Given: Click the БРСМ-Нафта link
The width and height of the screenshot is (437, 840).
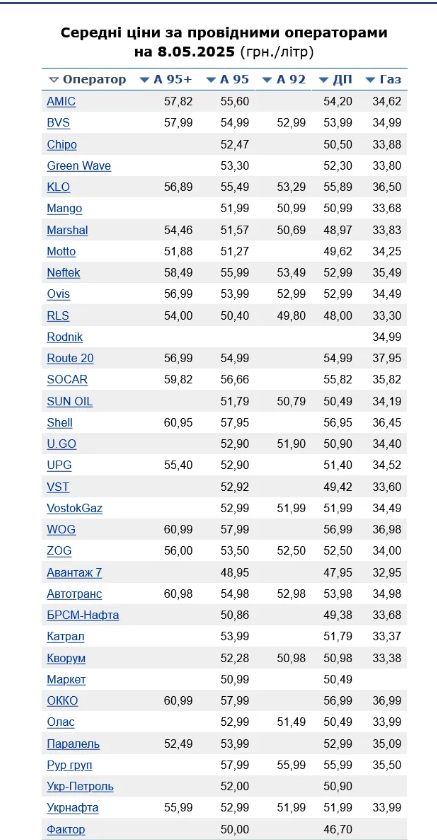Looking at the screenshot, I should [83, 616].
